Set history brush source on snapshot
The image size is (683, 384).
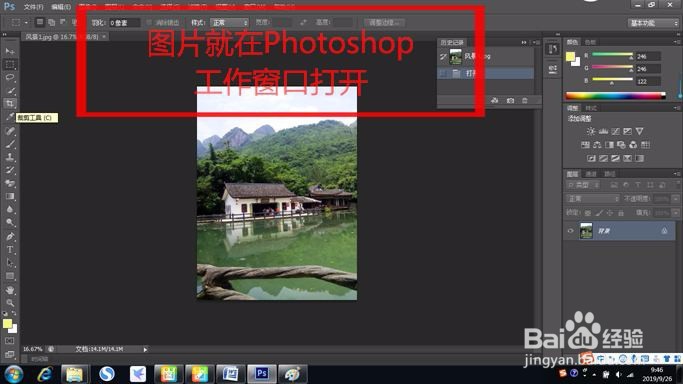pos(443,57)
